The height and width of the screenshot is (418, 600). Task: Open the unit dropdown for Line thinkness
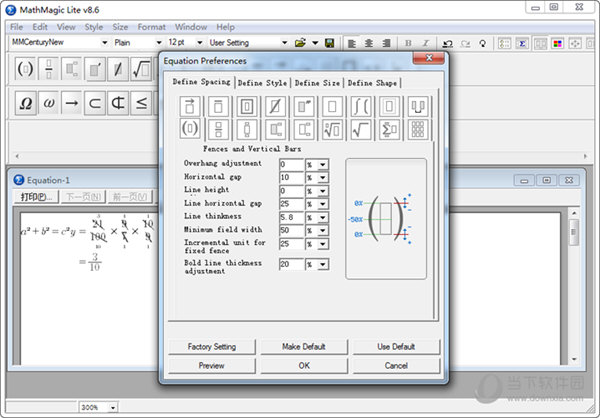[323, 217]
